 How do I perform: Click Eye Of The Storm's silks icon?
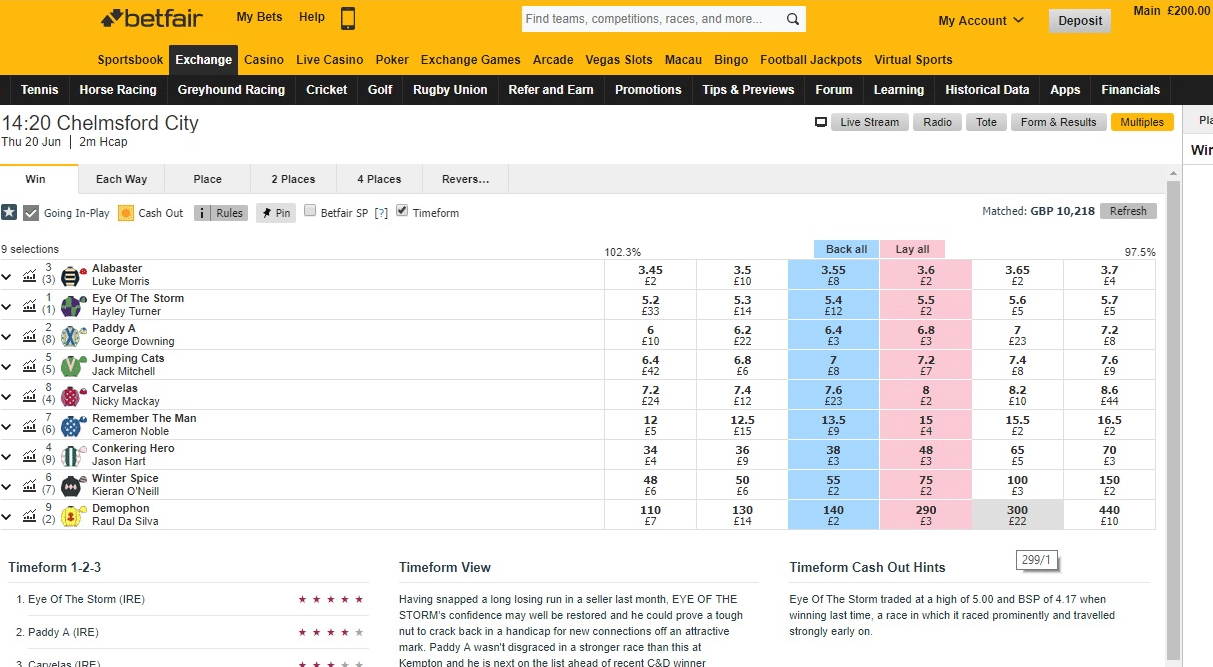pos(71,306)
